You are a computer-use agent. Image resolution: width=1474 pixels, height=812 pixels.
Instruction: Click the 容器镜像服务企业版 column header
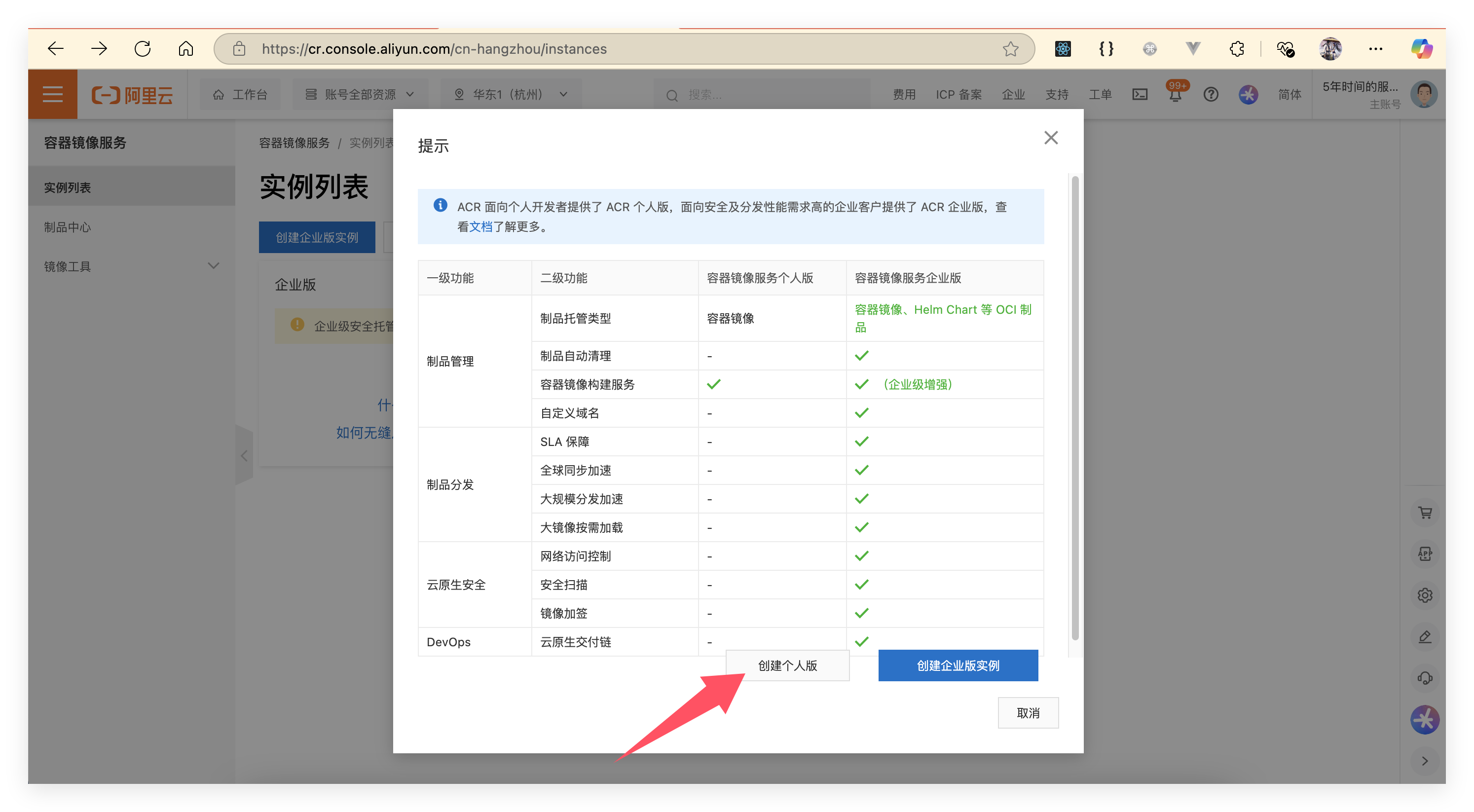click(945, 278)
